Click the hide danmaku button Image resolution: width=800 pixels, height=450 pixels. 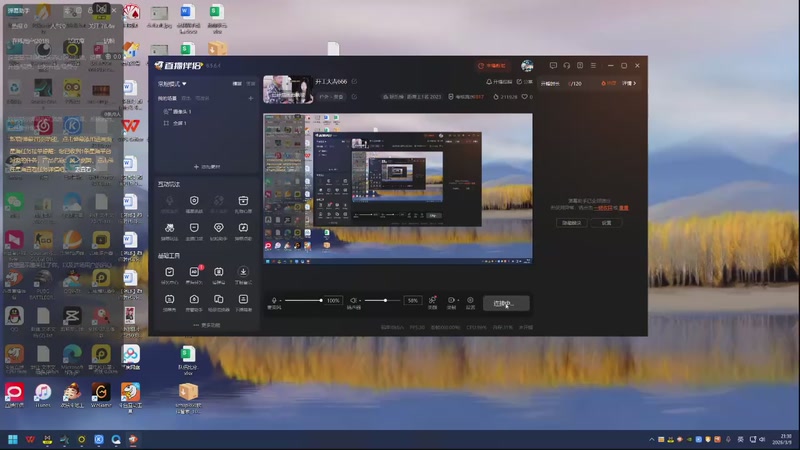tap(571, 223)
